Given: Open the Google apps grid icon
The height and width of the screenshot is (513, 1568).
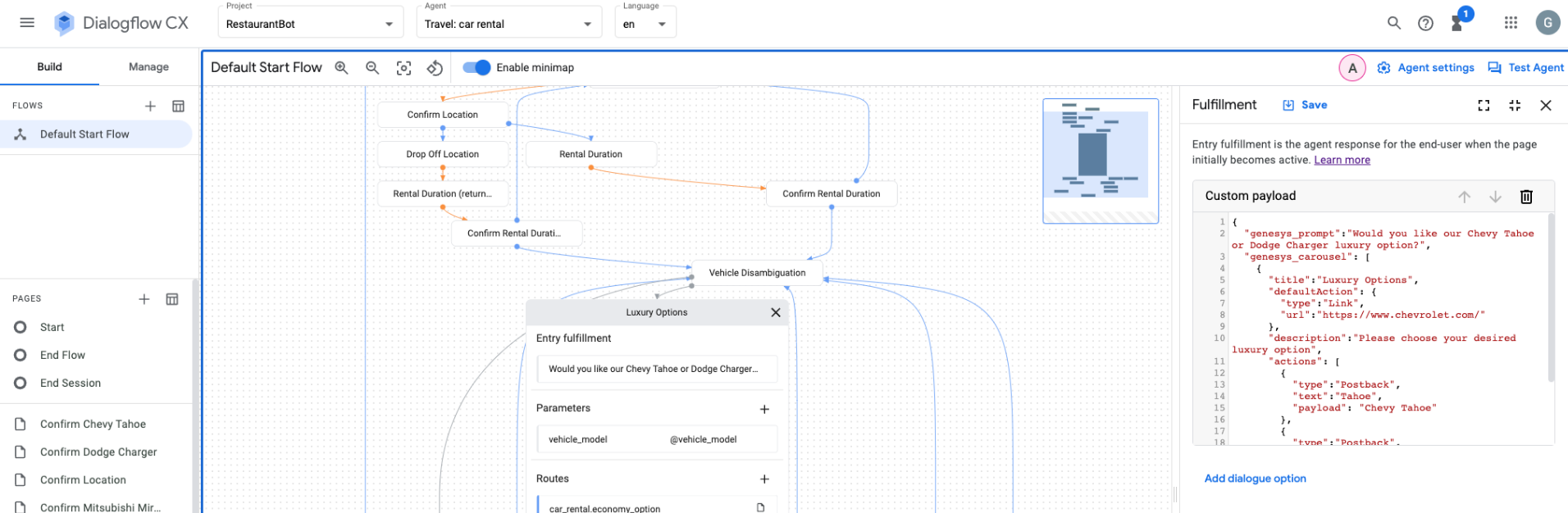Looking at the screenshot, I should (x=1511, y=23).
